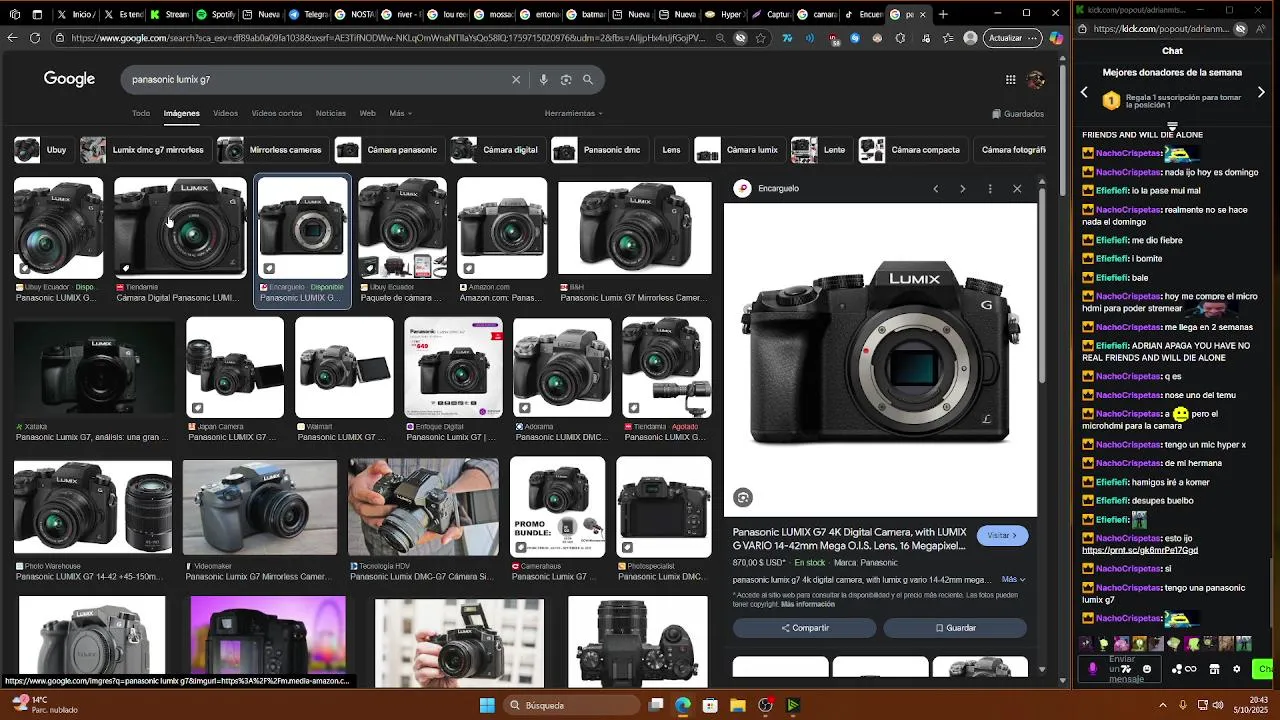Open Edge browser menu three dots
This screenshot has height=720, width=1280.
tap(1032, 38)
